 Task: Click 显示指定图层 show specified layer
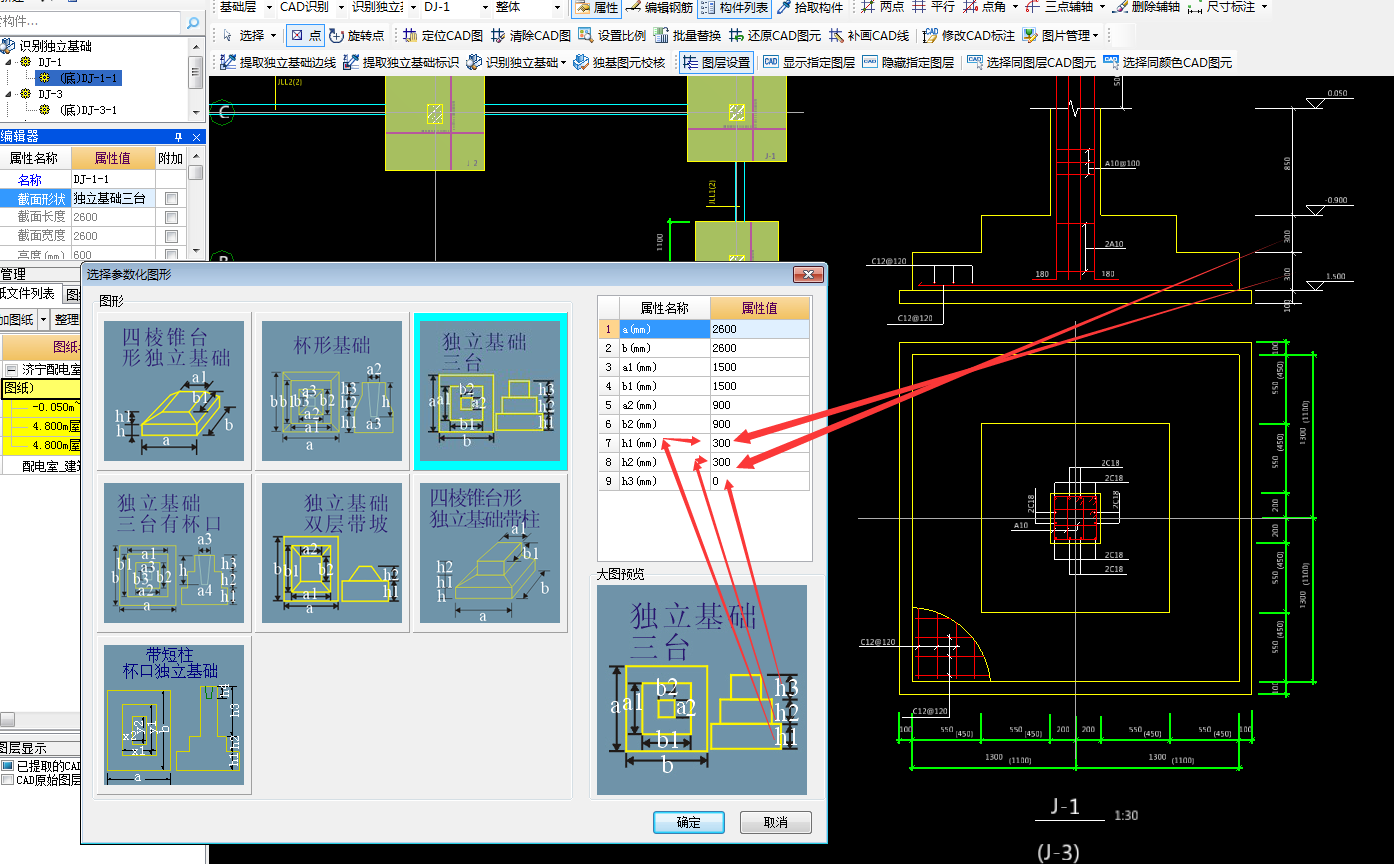click(809, 63)
